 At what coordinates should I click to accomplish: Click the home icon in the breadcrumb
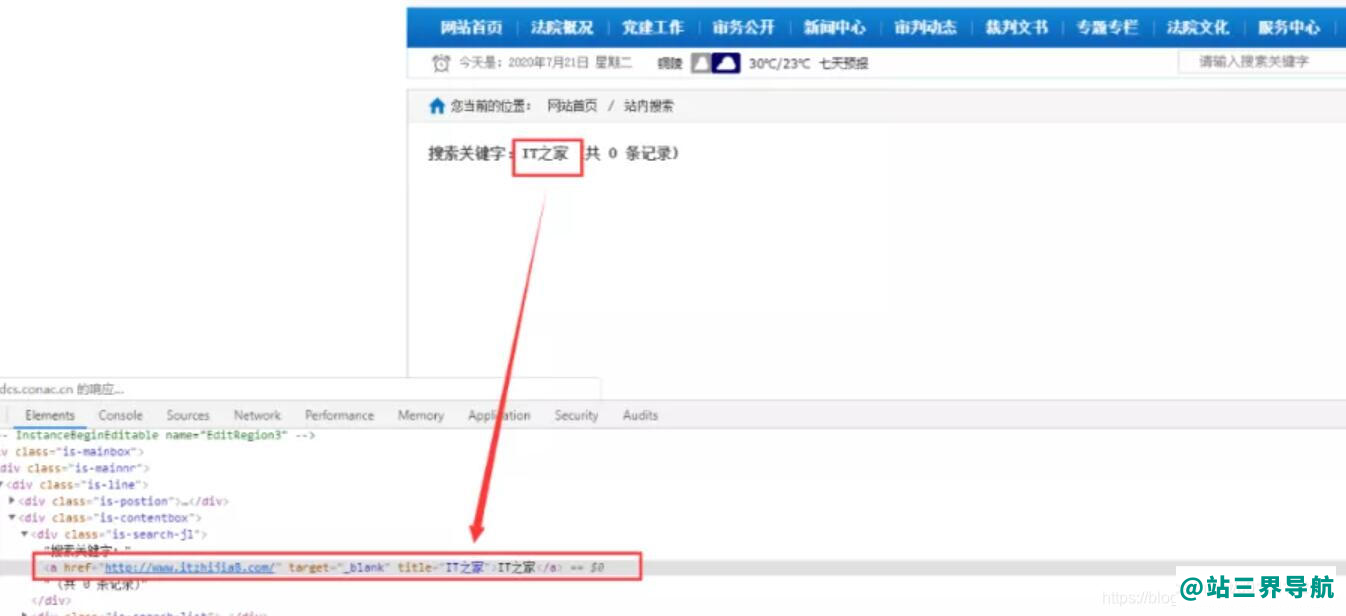436,106
